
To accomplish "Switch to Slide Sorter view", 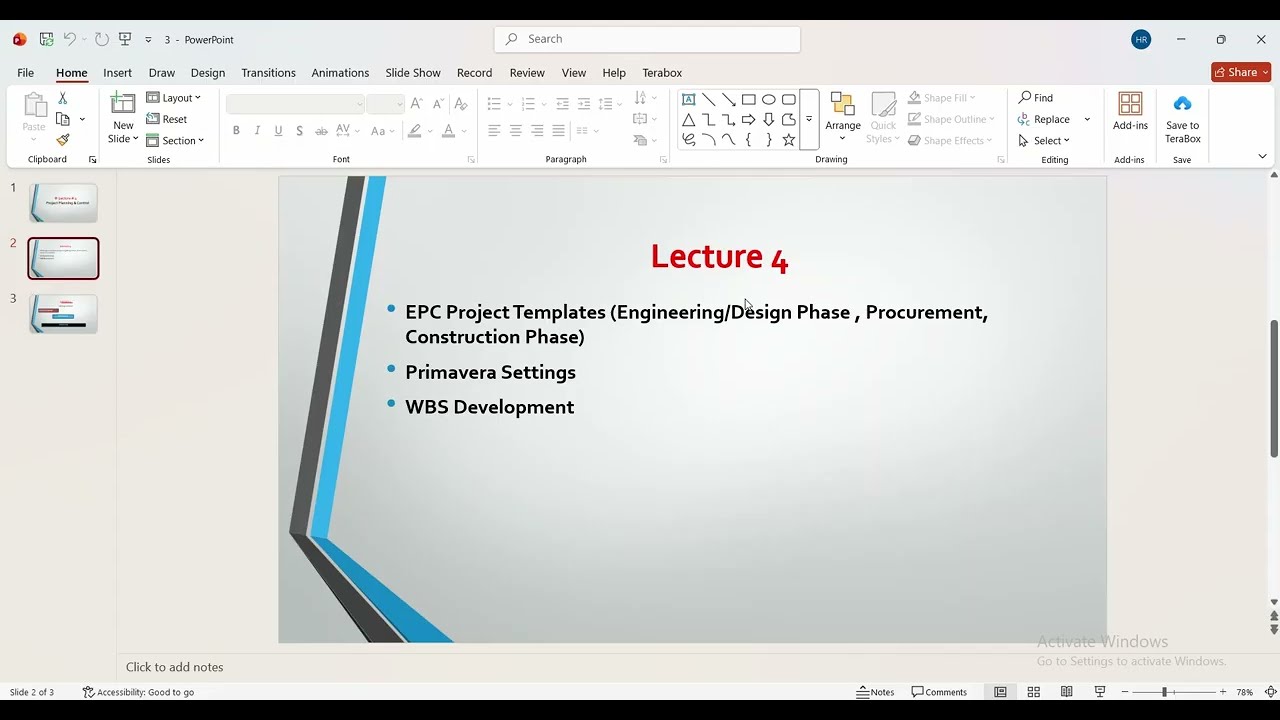I will tap(1033, 692).
